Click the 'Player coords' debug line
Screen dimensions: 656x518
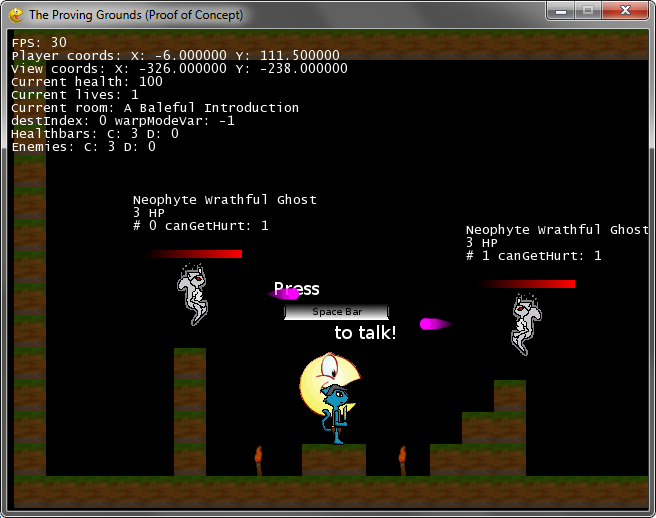176,55
